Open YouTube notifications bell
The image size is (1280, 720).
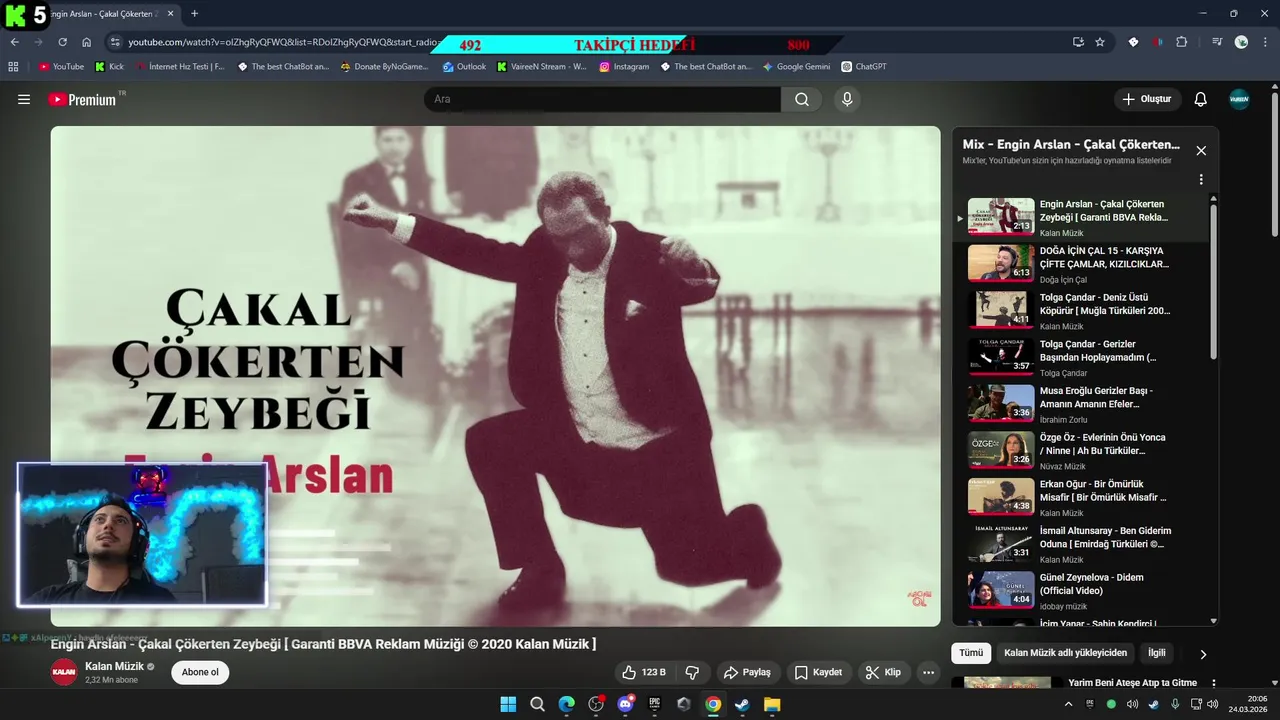(x=1201, y=99)
